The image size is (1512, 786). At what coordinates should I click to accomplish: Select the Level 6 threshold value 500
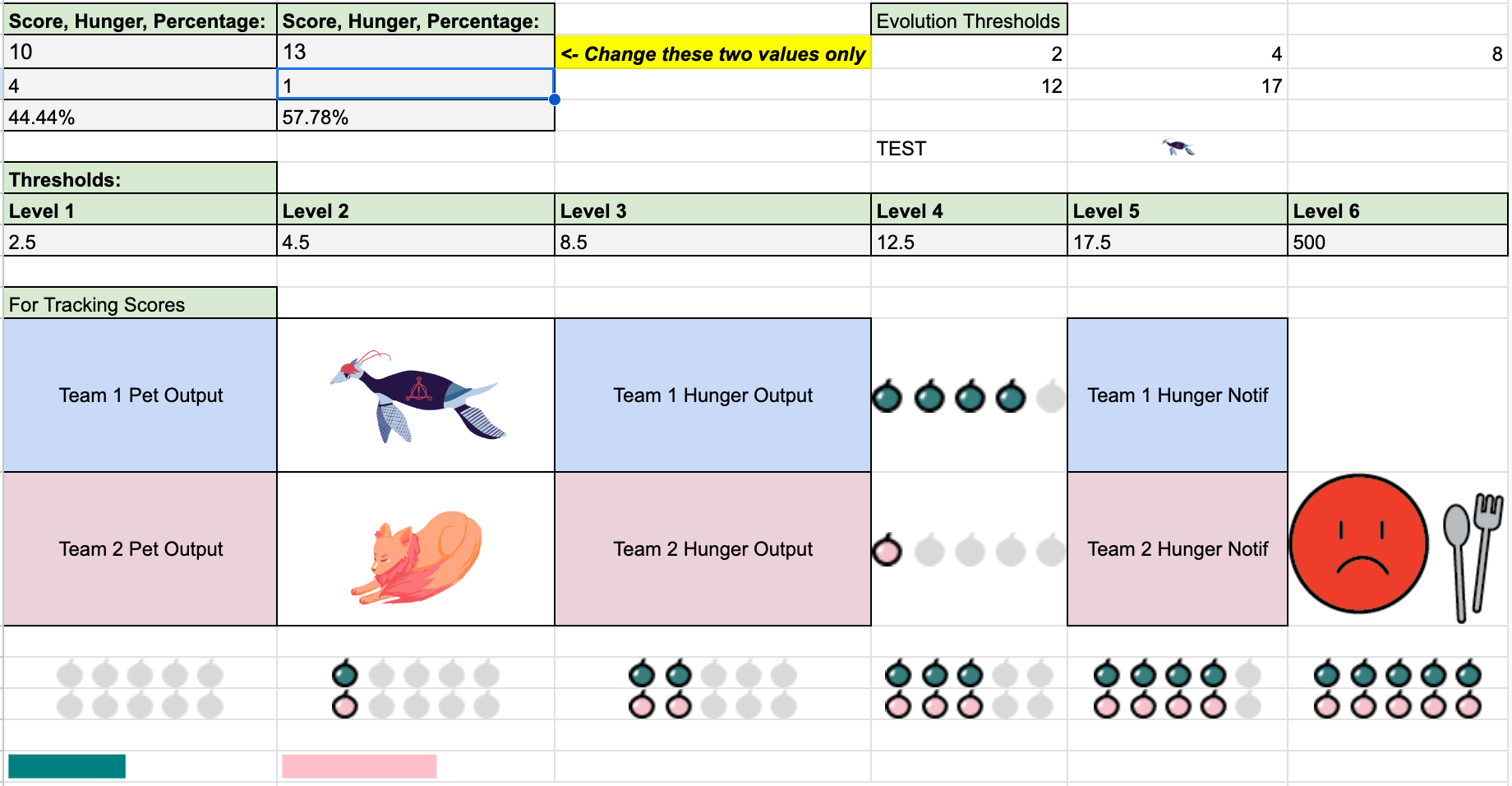pyautogui.click(x=1398, y=242)
